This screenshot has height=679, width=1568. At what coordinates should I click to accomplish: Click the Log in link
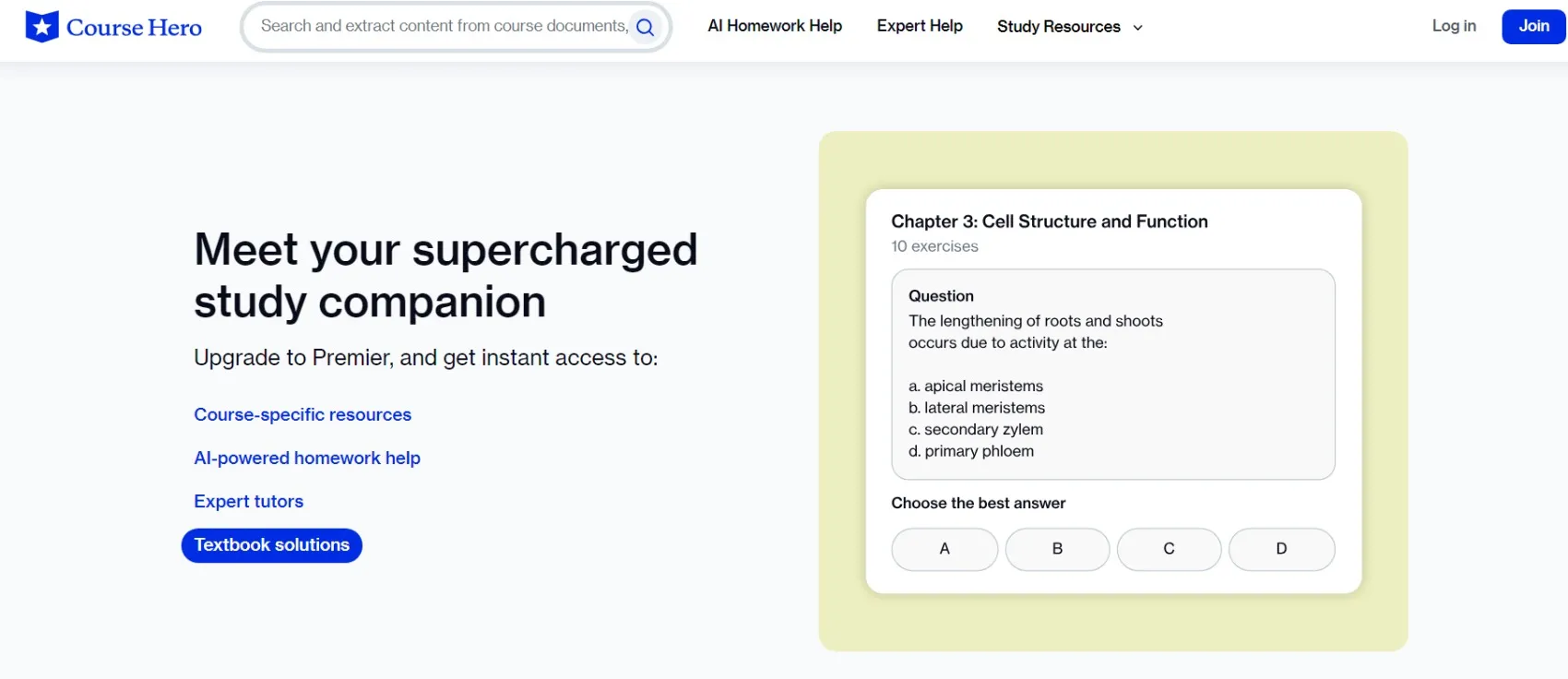coord(1453,26)
